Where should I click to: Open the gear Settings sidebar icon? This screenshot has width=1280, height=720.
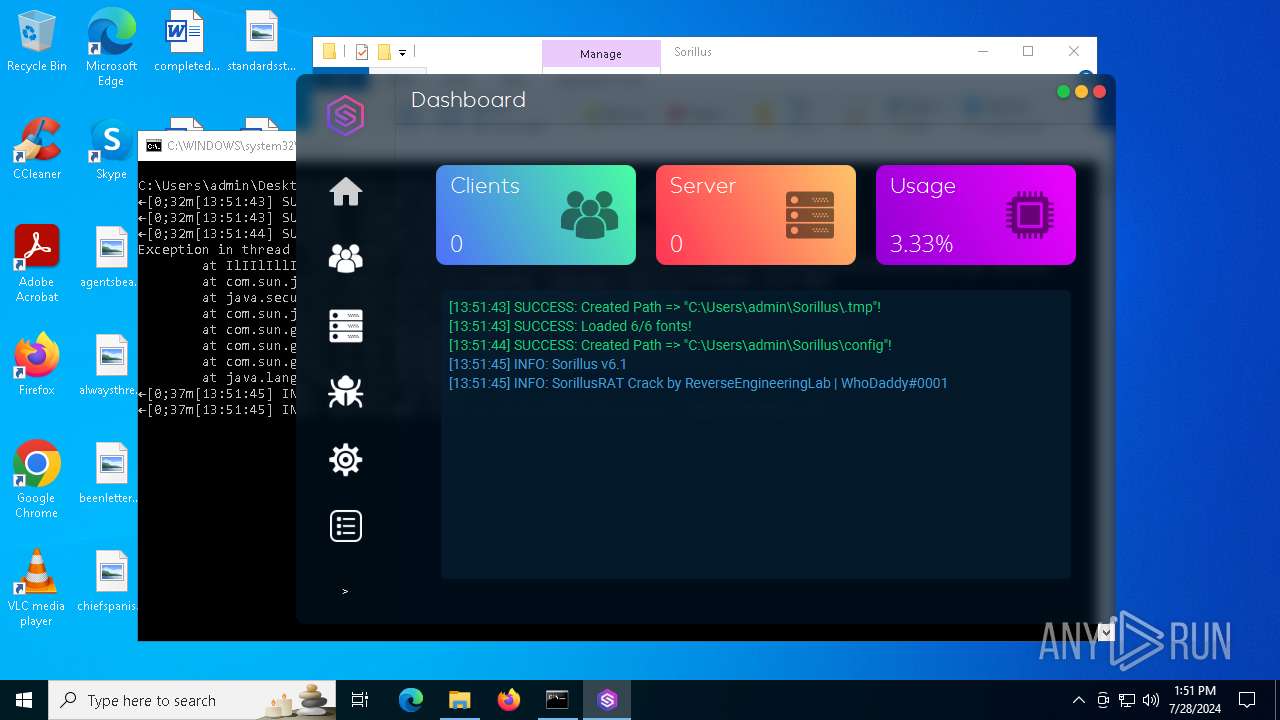pyautogui.click(x=346, y=459)
